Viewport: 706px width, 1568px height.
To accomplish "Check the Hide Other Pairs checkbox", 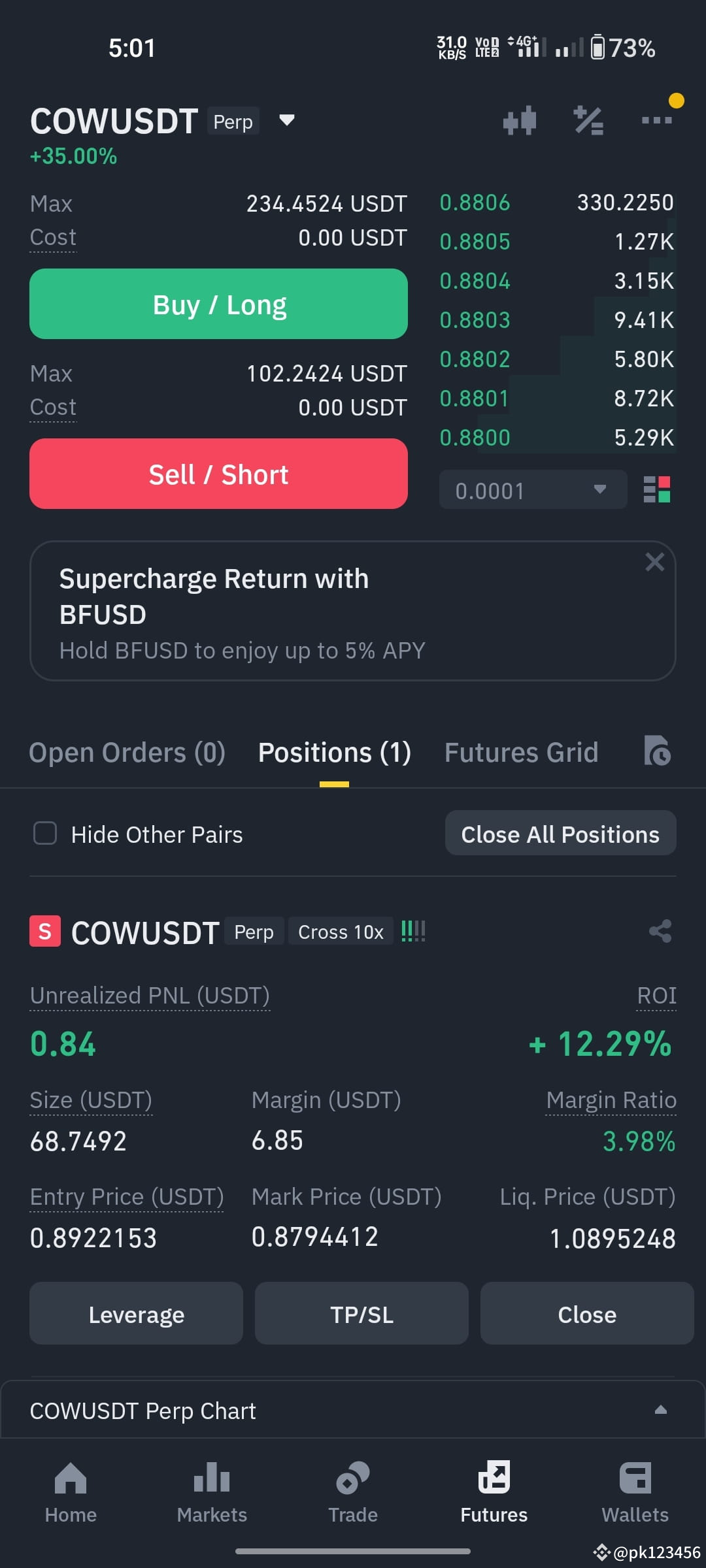I will [x=45, y=833].
